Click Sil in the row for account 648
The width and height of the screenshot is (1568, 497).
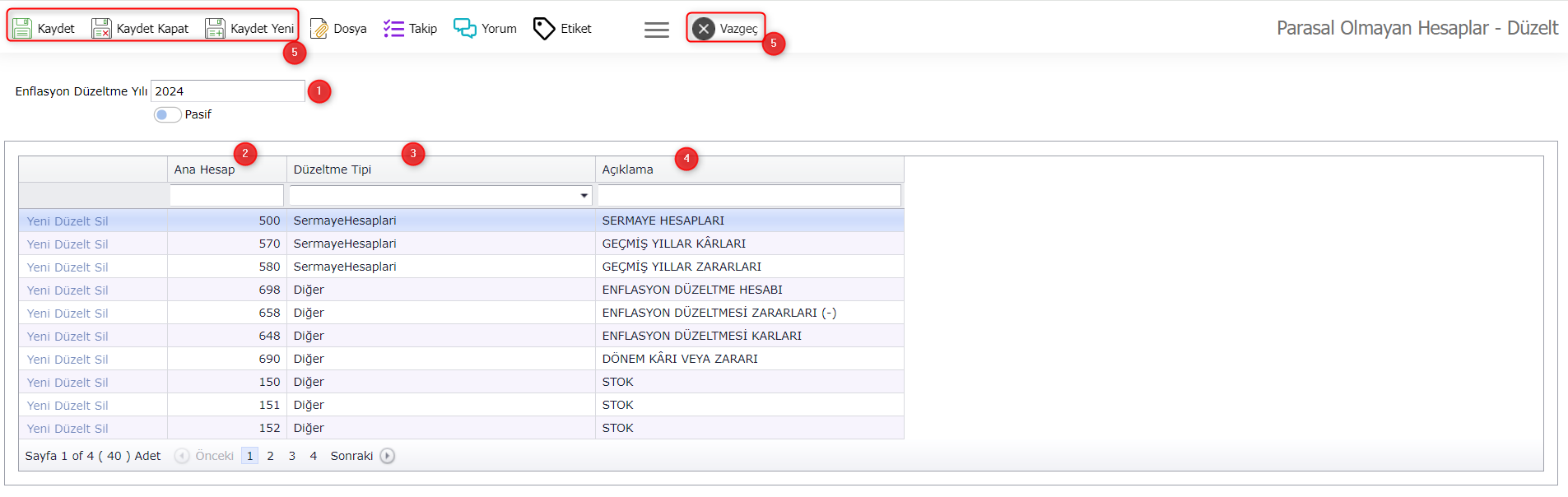101,337
